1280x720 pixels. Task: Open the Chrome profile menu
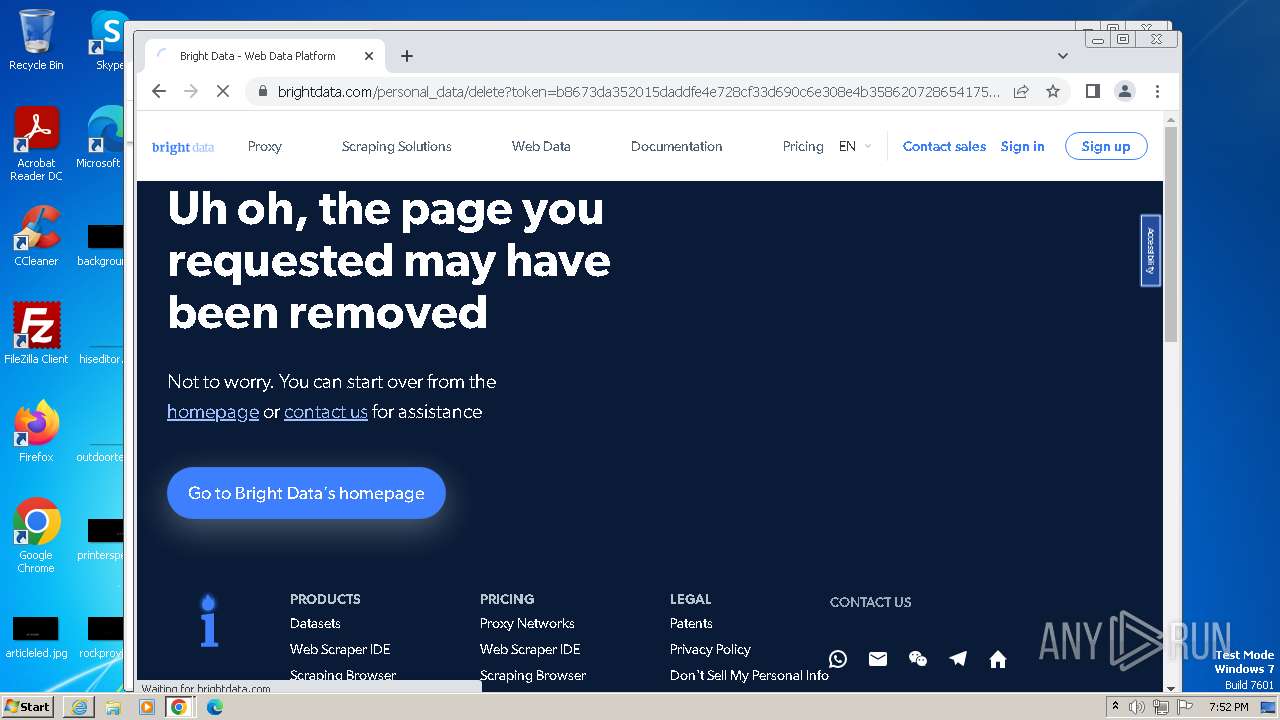[1125, 91]
